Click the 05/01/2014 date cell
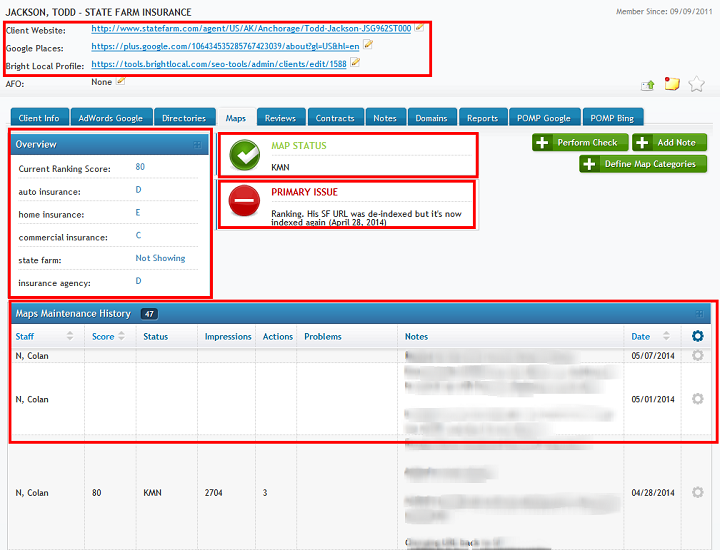720x550 pixels. 653,399
